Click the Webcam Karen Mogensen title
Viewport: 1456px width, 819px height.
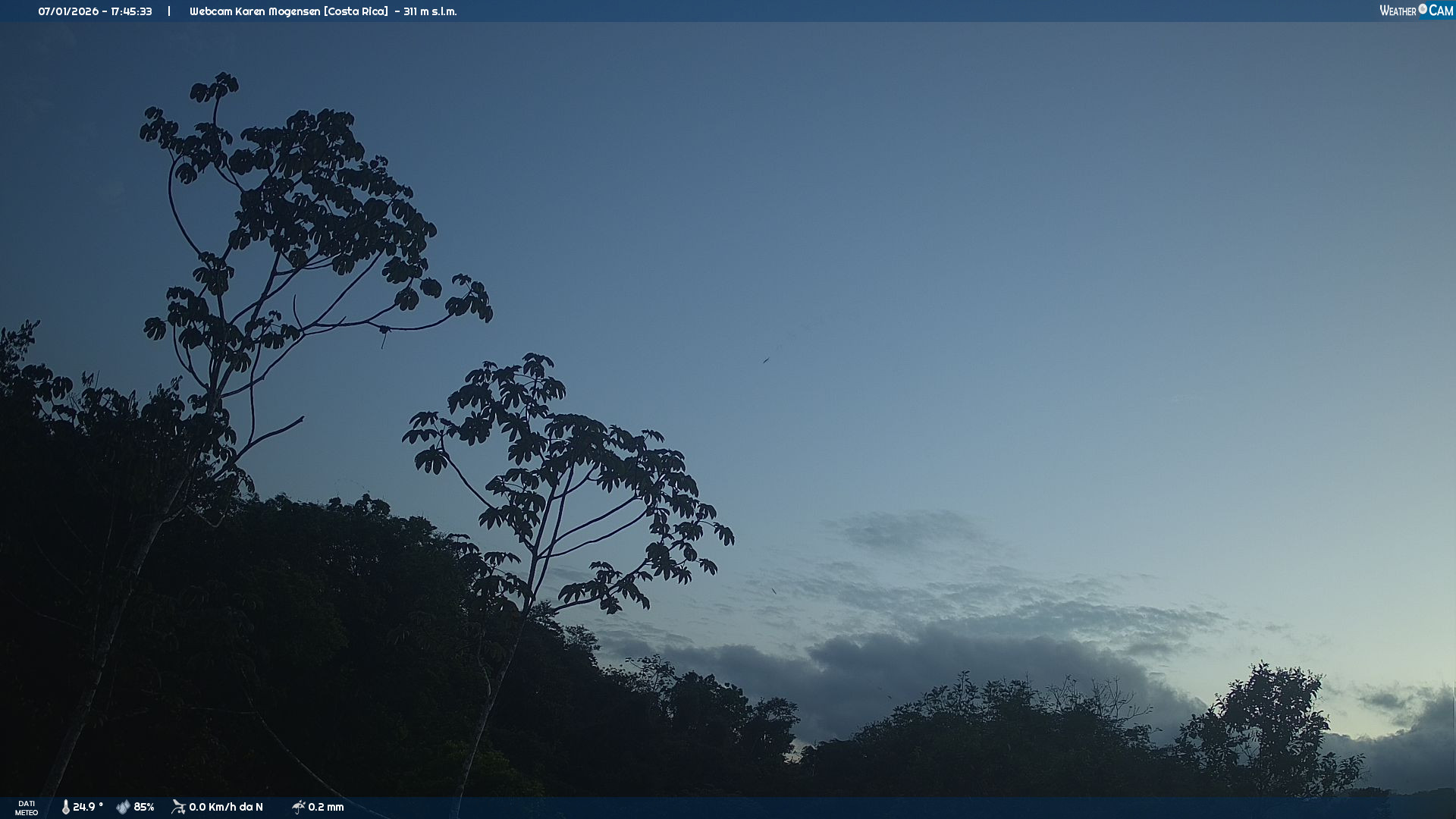coord(254,11)
